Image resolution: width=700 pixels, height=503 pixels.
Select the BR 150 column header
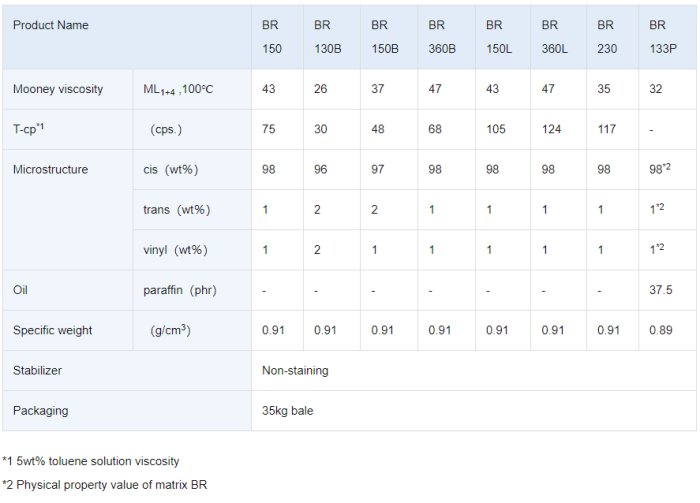(269, 36)
